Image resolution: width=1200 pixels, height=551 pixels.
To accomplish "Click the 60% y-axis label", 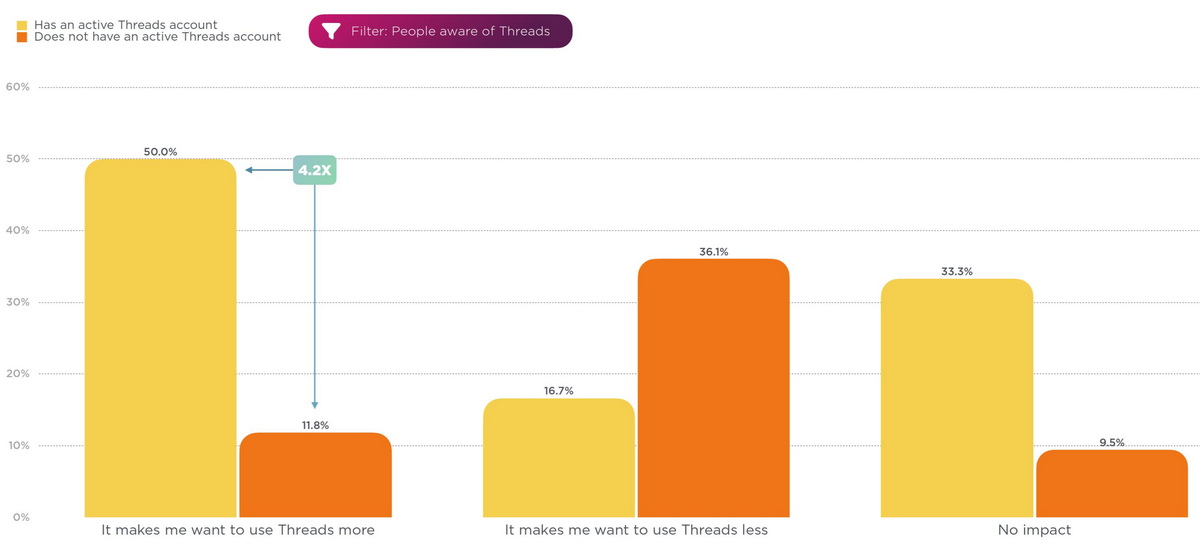I will point(17,87).
